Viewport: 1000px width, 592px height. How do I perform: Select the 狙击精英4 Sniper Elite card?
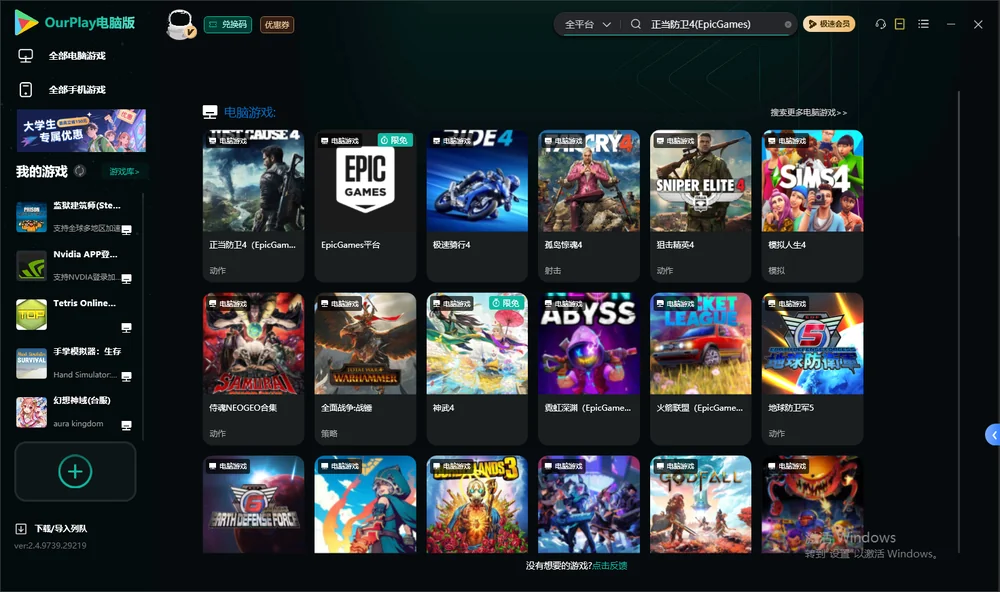click(x=700, y=206)
